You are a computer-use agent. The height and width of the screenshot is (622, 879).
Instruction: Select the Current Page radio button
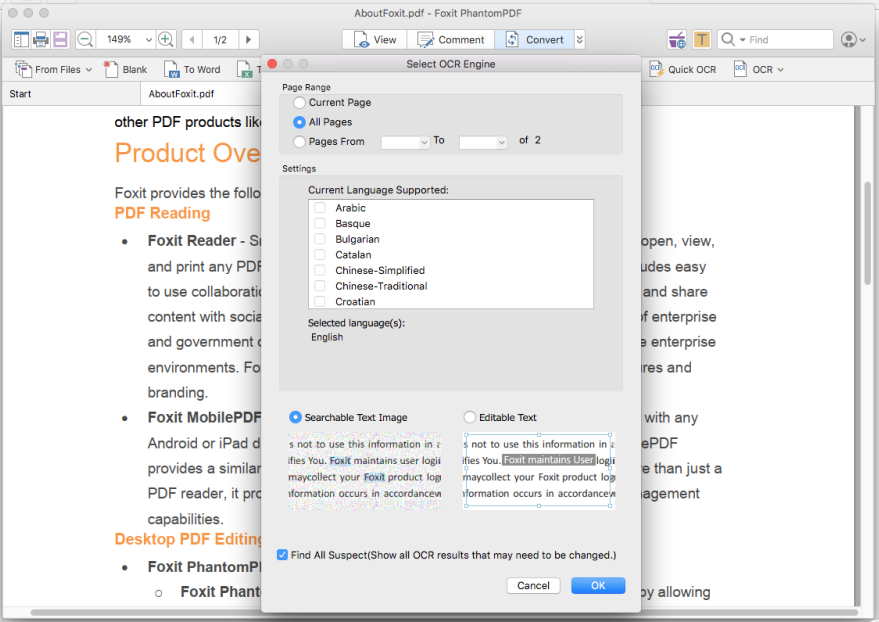(x=299, y=103)
